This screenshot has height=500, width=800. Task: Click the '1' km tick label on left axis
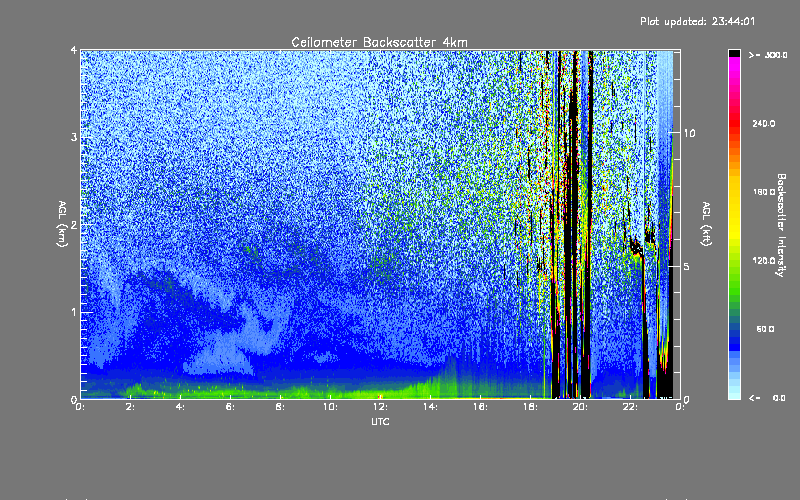pyautogui.click(x=74, y=312)
